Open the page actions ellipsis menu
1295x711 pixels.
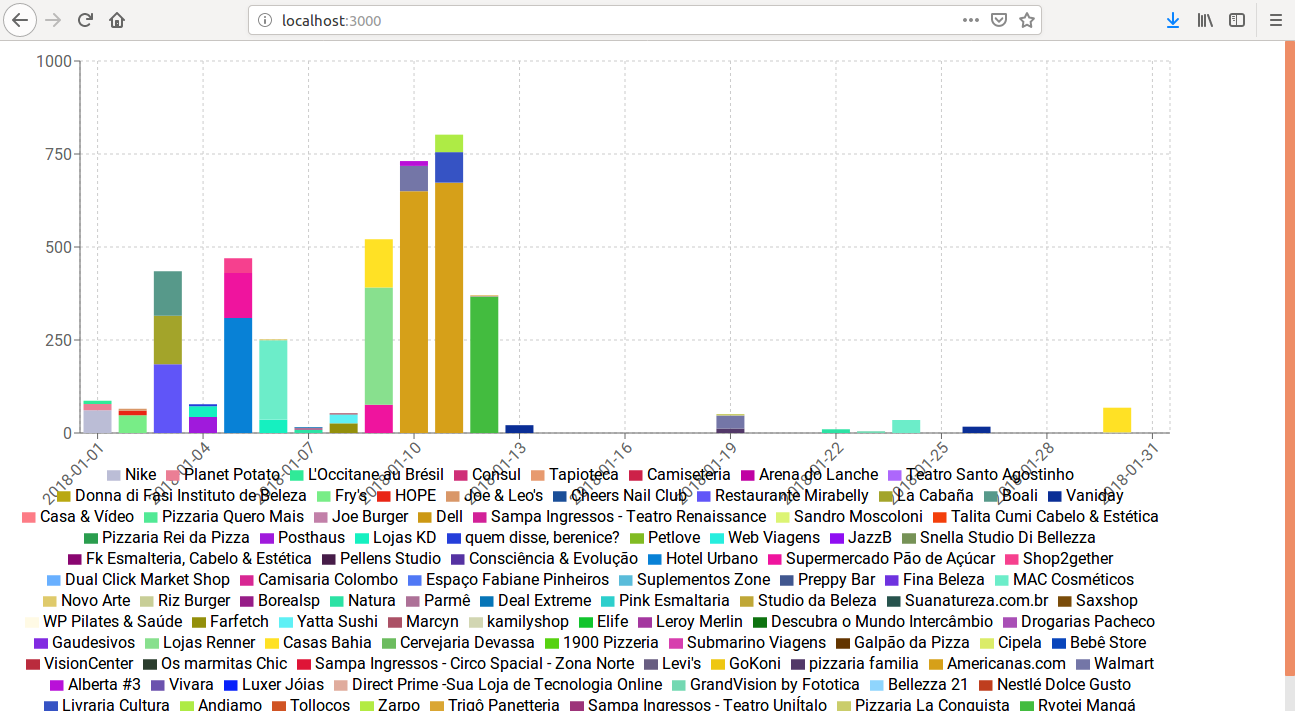pyautogui.click(x=970, y=19)
